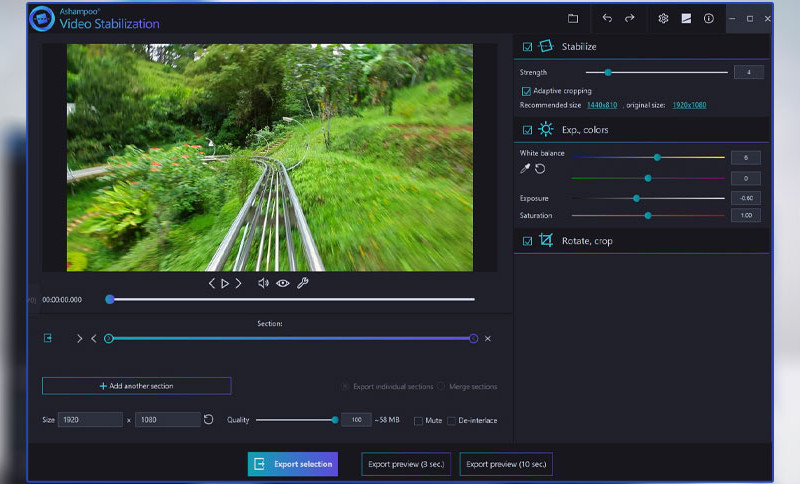
Task: Click the green-magenta tint slider
Action: (648, 179)
